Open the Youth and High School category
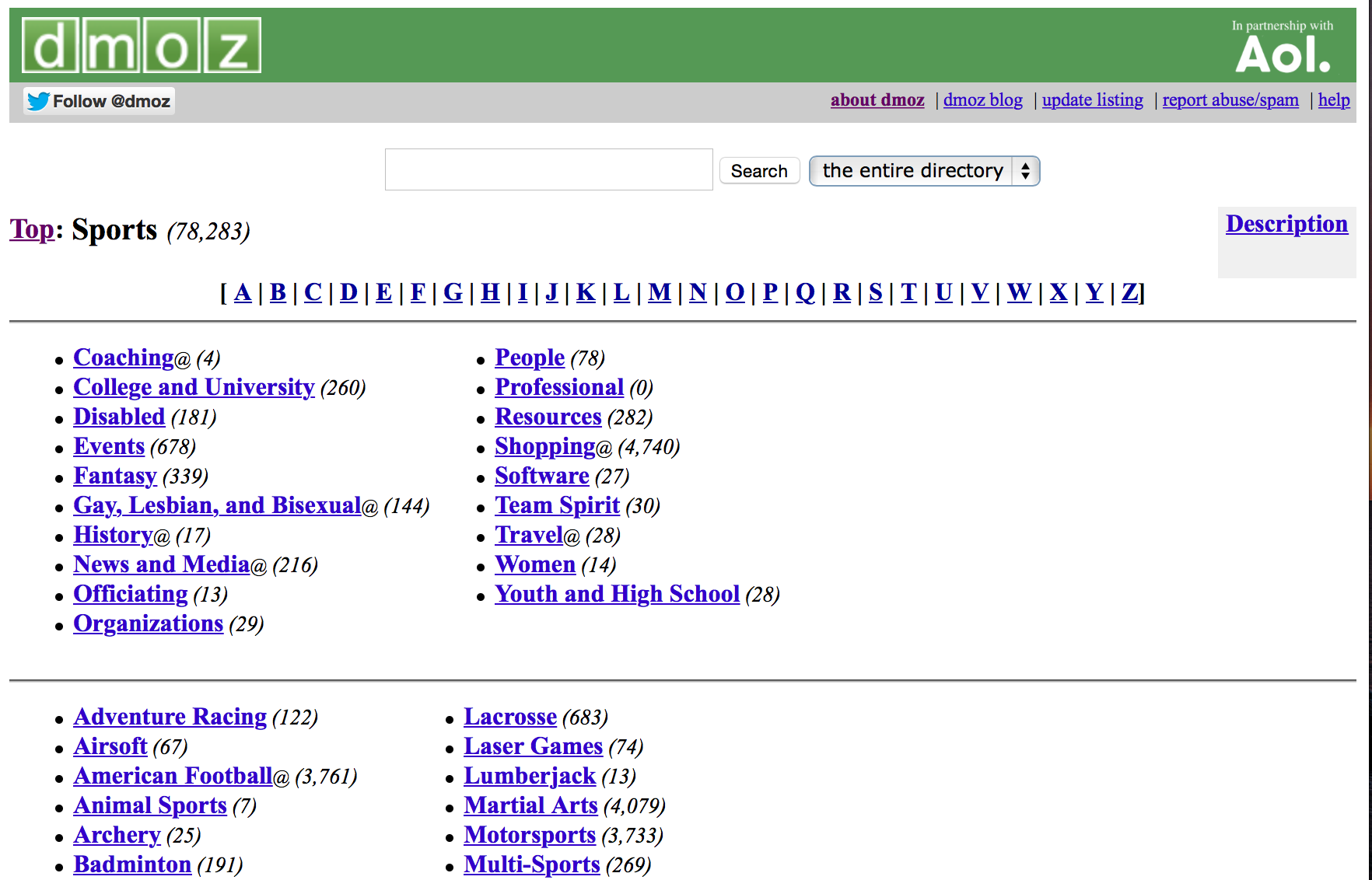Screen dimensions: 1372x880 coord(617,594)
